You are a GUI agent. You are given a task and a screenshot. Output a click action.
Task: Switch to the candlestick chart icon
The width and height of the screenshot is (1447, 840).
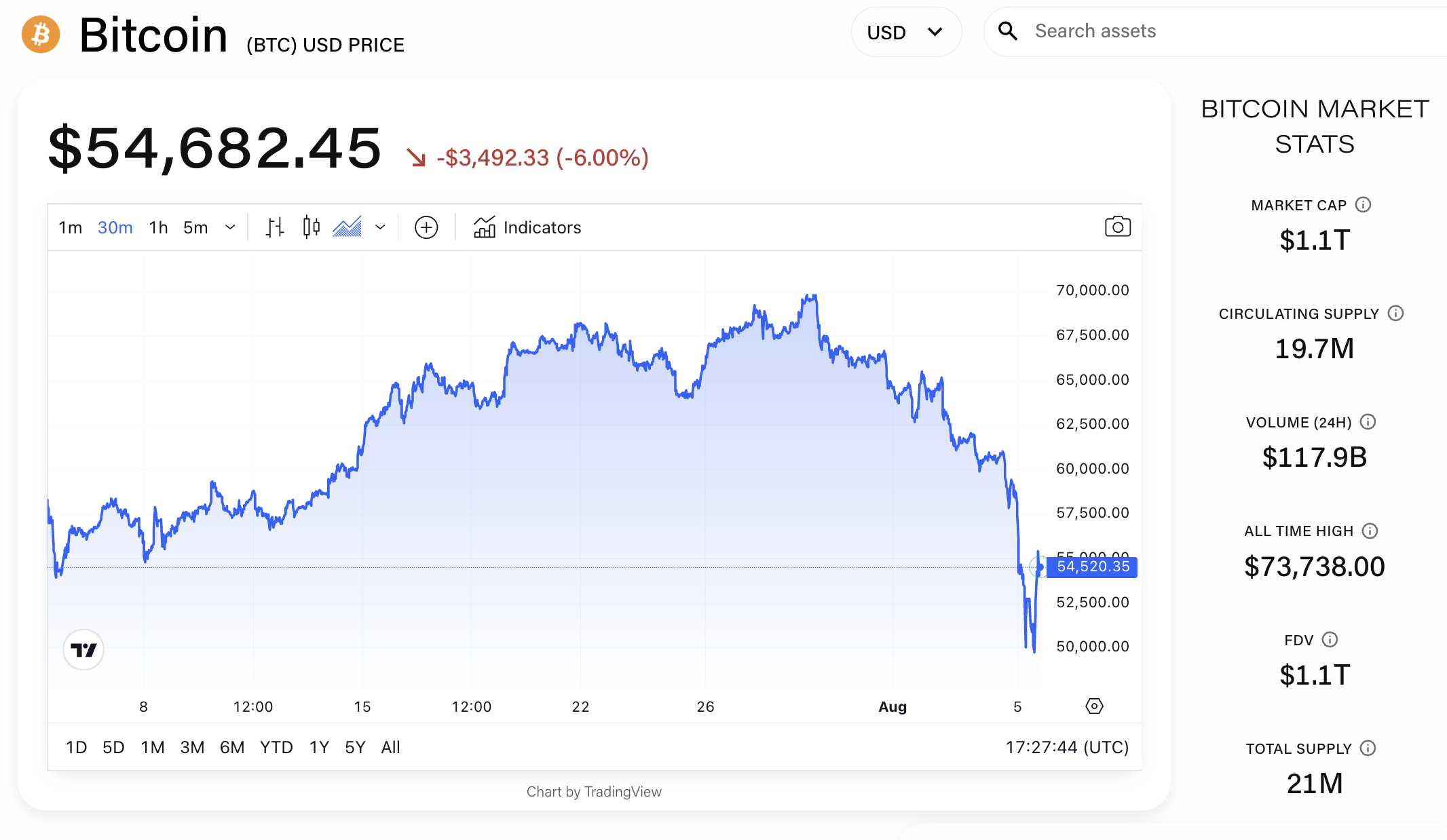click(311, 227)
